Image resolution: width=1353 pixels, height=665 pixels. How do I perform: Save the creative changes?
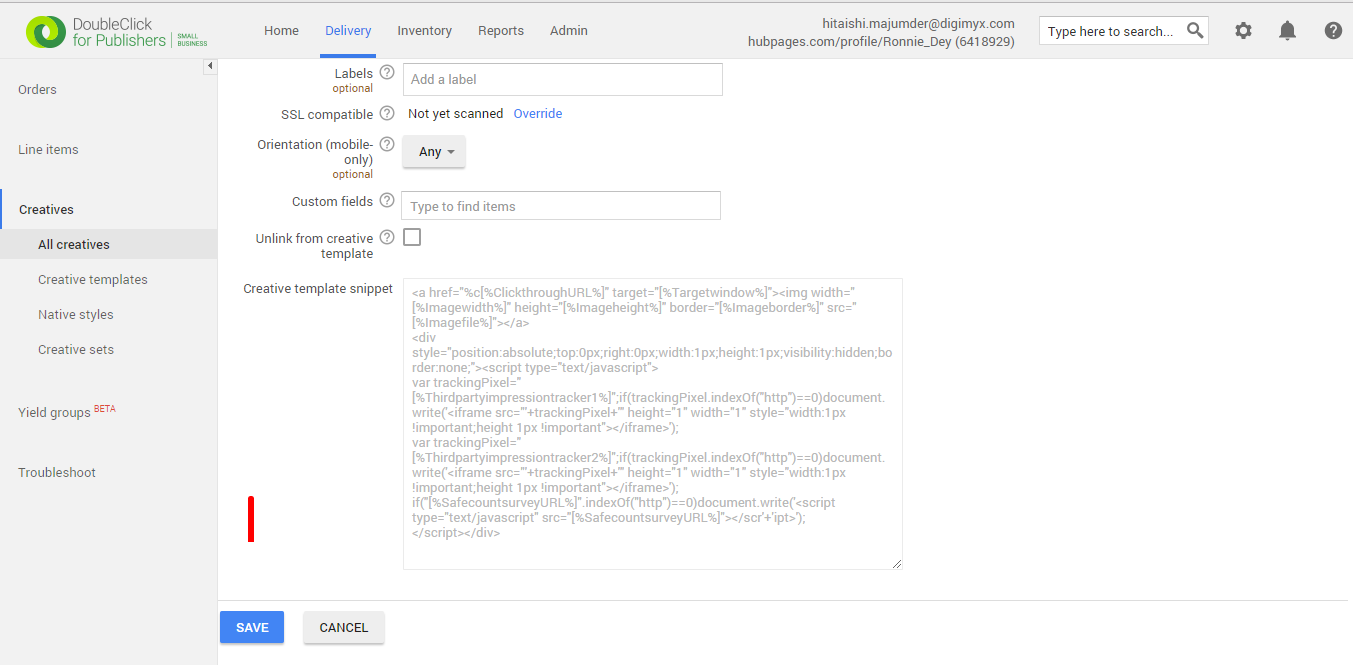(251, 627)
